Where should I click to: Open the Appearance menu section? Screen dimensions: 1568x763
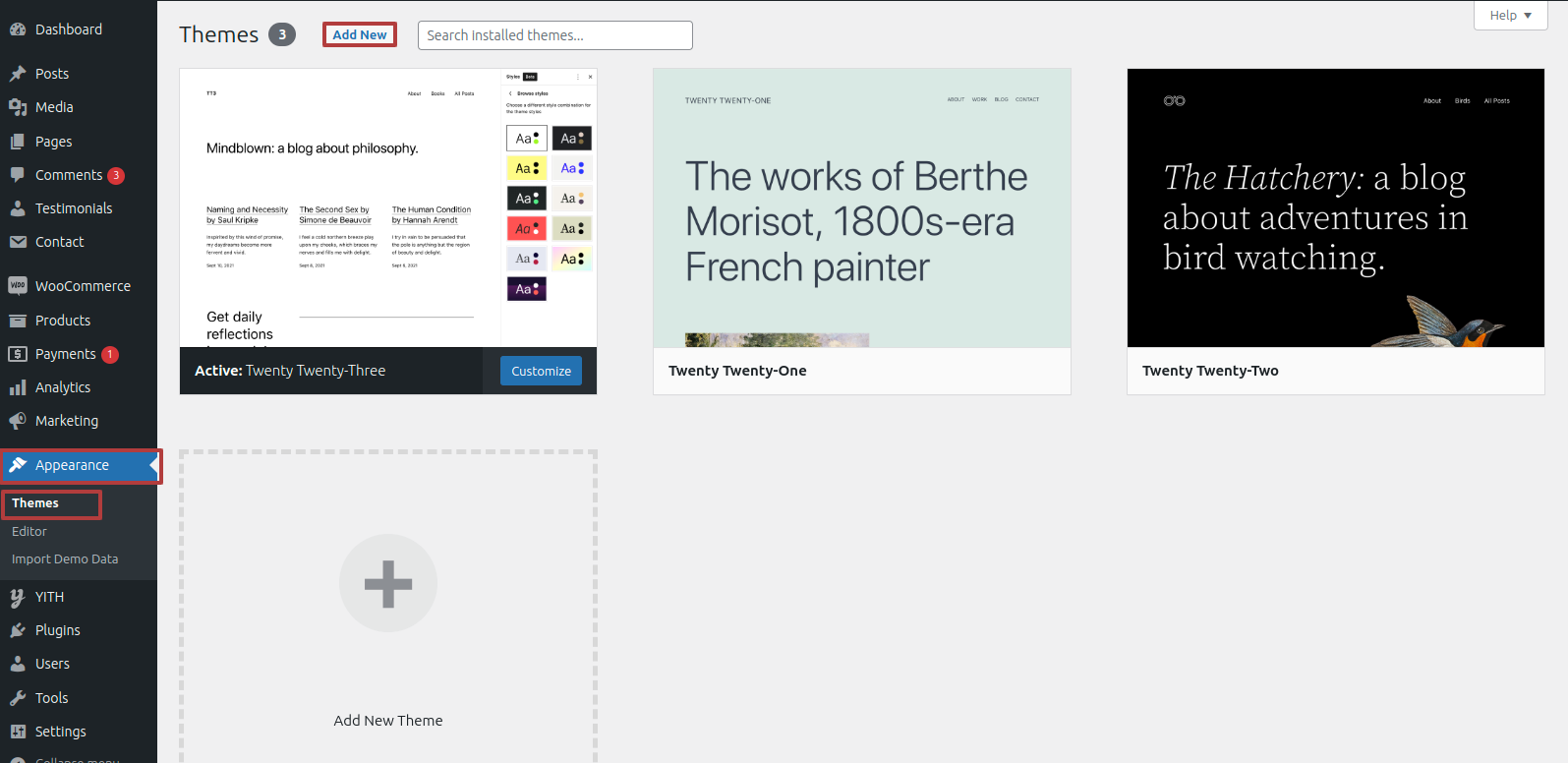72,465
